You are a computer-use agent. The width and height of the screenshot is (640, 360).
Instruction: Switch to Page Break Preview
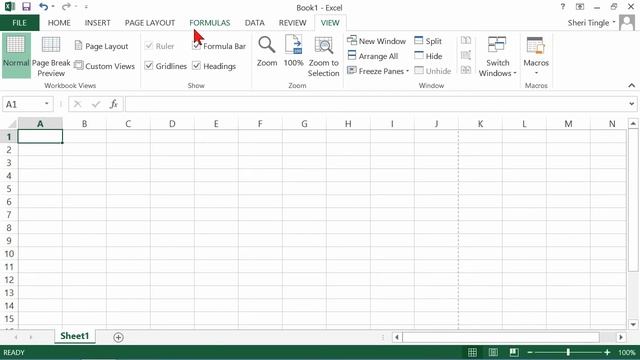51,56
